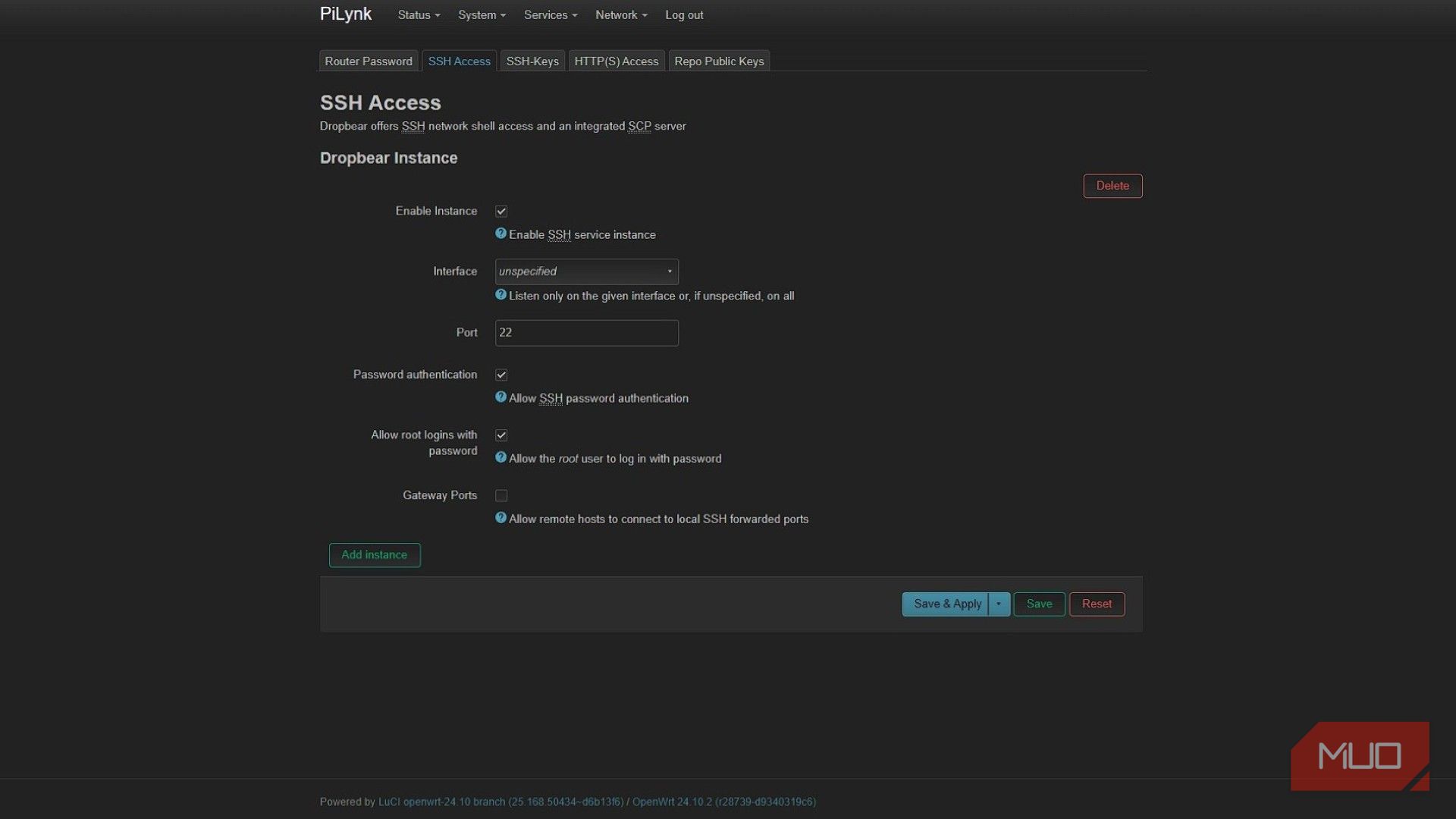Uncheck Password authentication checkbox

coord(501,375)
